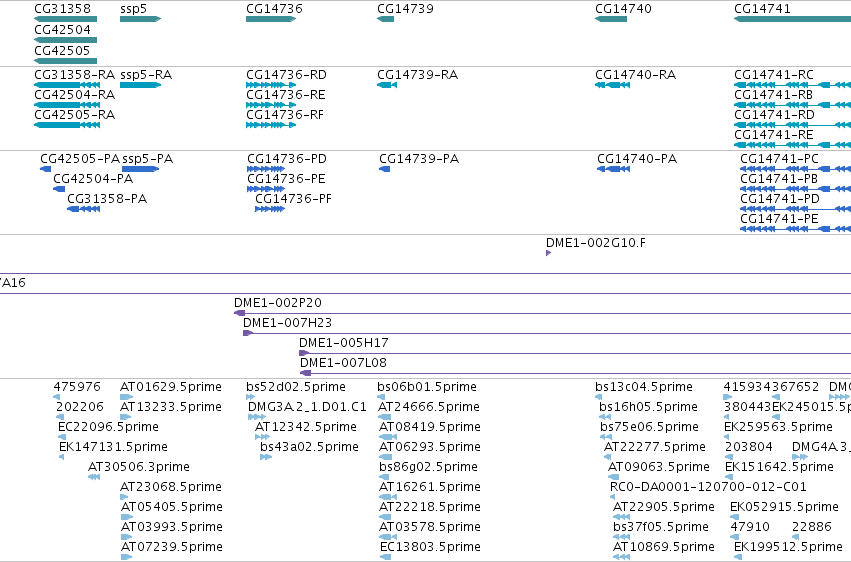Viewport: 851px width, 562px height.
Task: Select the CG14736 gene glyph
Action: coord(271,19)
